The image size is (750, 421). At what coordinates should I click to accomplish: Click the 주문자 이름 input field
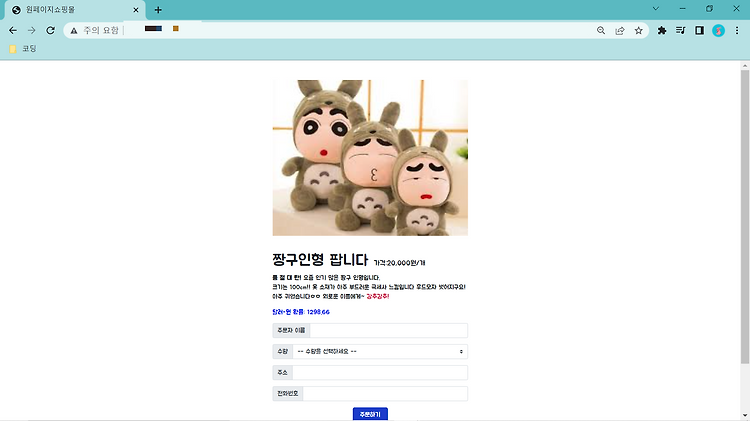point(388,330)
